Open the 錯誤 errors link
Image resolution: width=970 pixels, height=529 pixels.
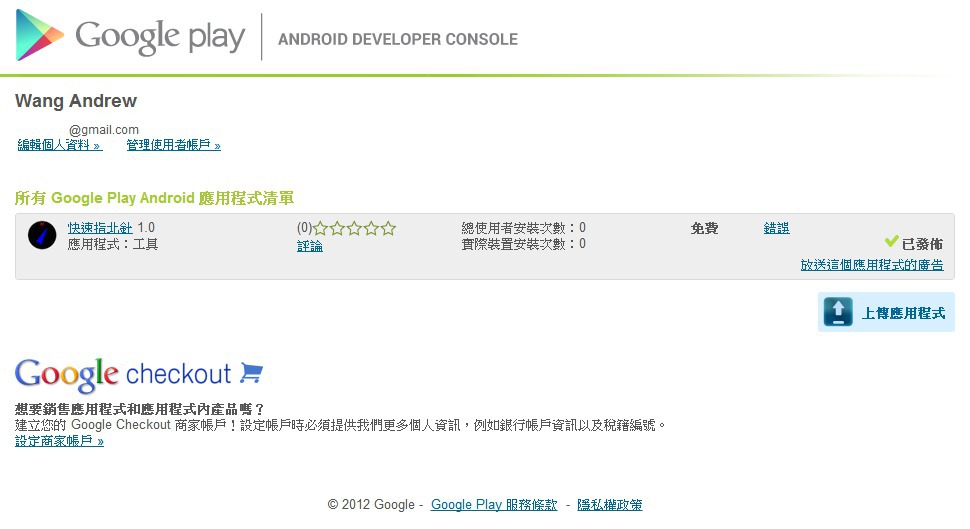[777, 228]
